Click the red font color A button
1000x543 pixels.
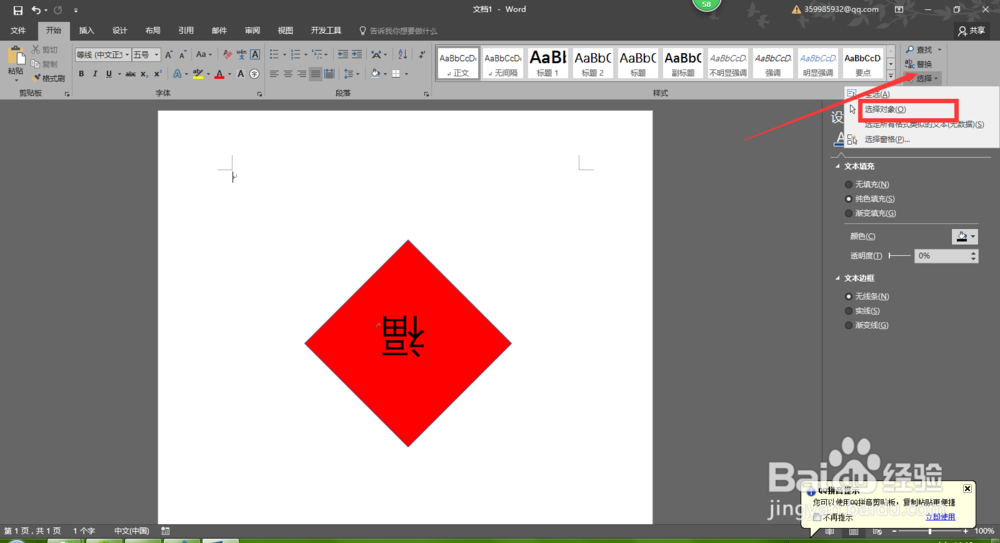219,74
